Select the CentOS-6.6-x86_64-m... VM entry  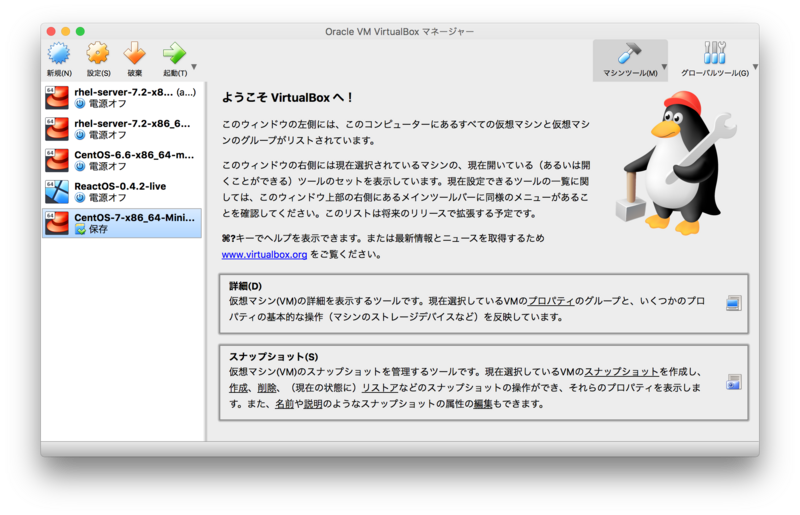(x=122, y=160)
